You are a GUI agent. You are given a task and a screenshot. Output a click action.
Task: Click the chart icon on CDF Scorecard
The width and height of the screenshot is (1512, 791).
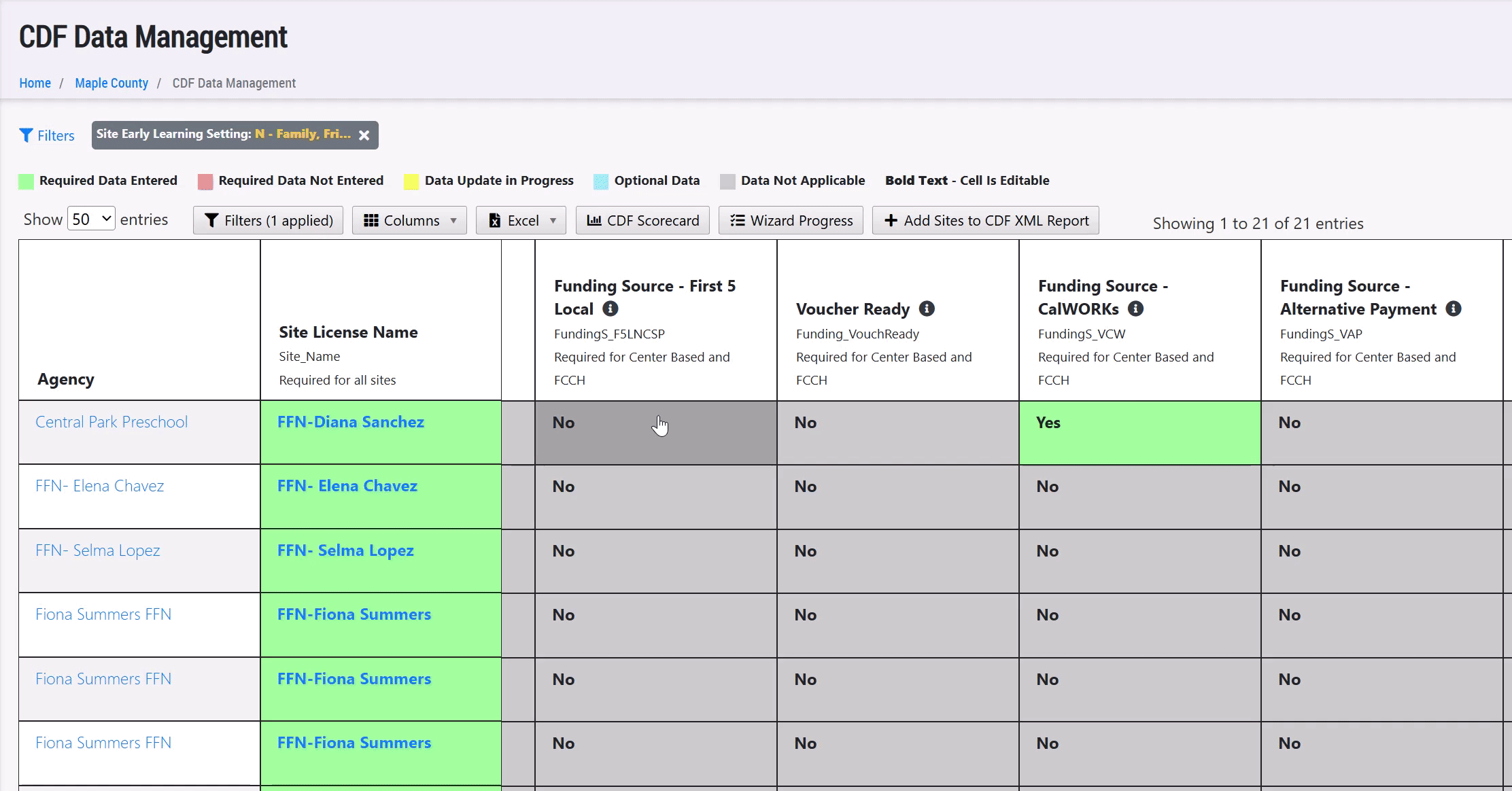tap(594, 220)
